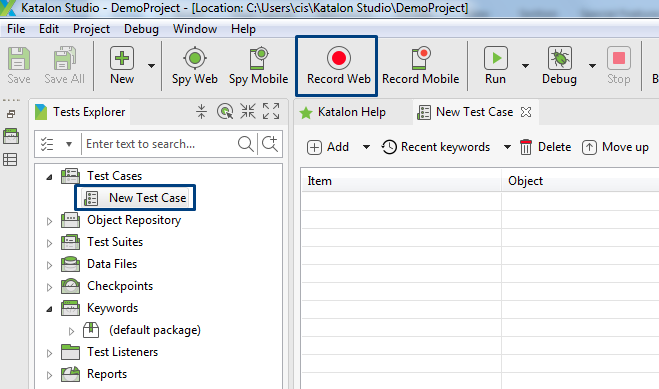Select New Test Case in tree
The width and height of the screenshot is (659, 389).
148,198
